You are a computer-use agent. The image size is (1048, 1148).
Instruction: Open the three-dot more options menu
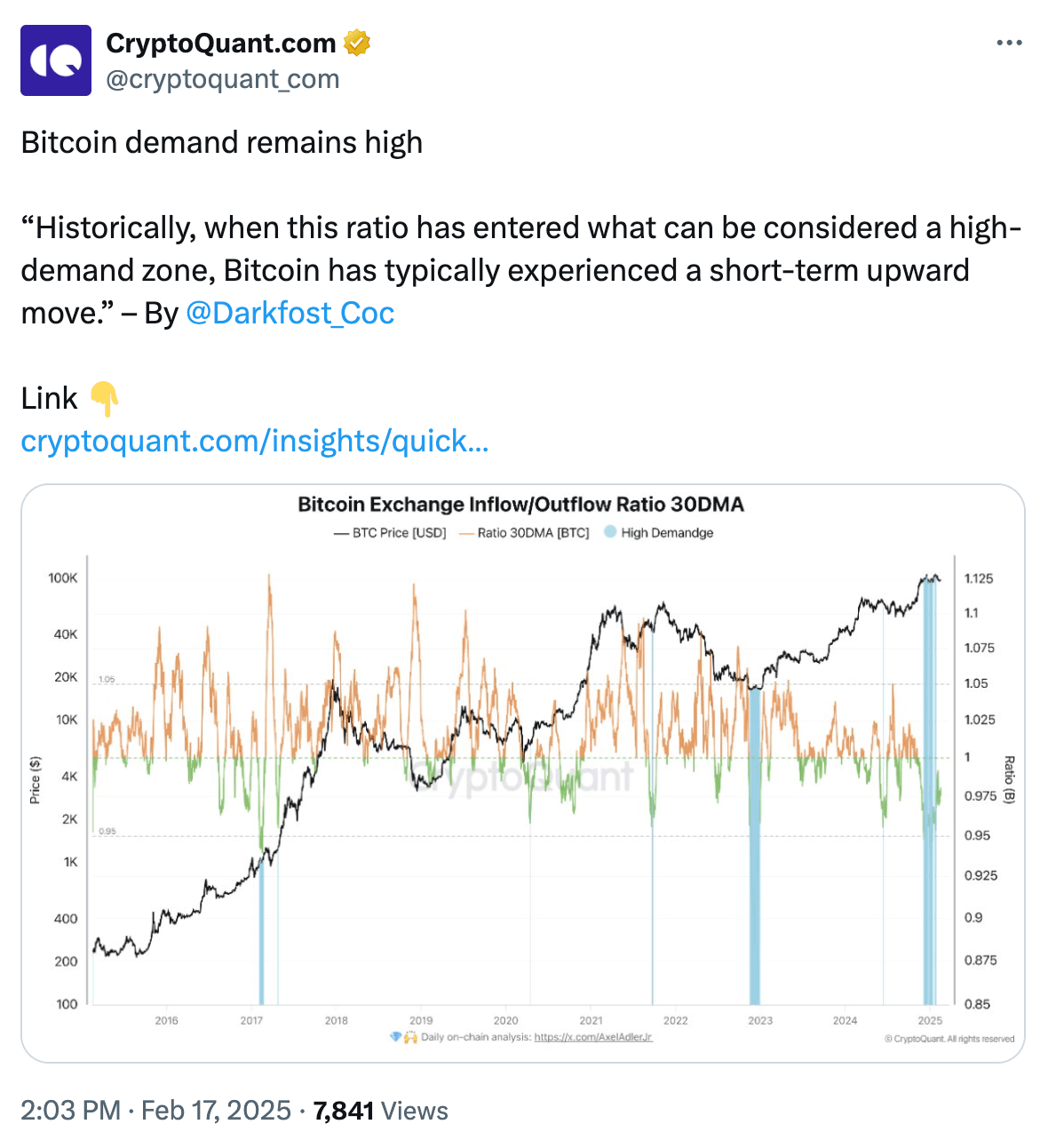(x=1009, y=43)
